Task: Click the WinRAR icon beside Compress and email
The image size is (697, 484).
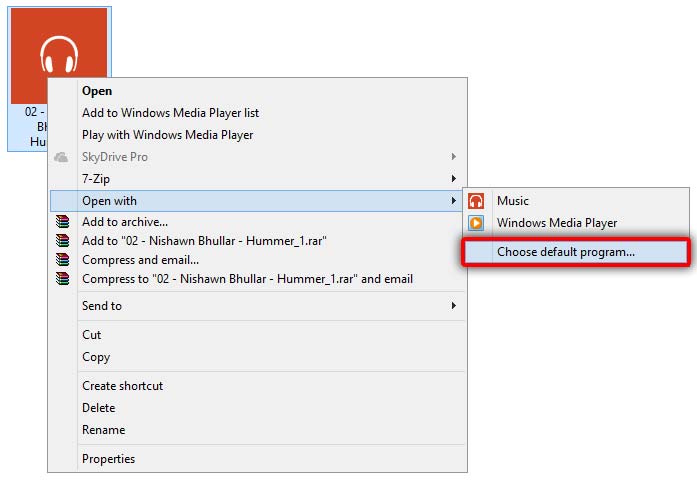Action: pos(63,260)
